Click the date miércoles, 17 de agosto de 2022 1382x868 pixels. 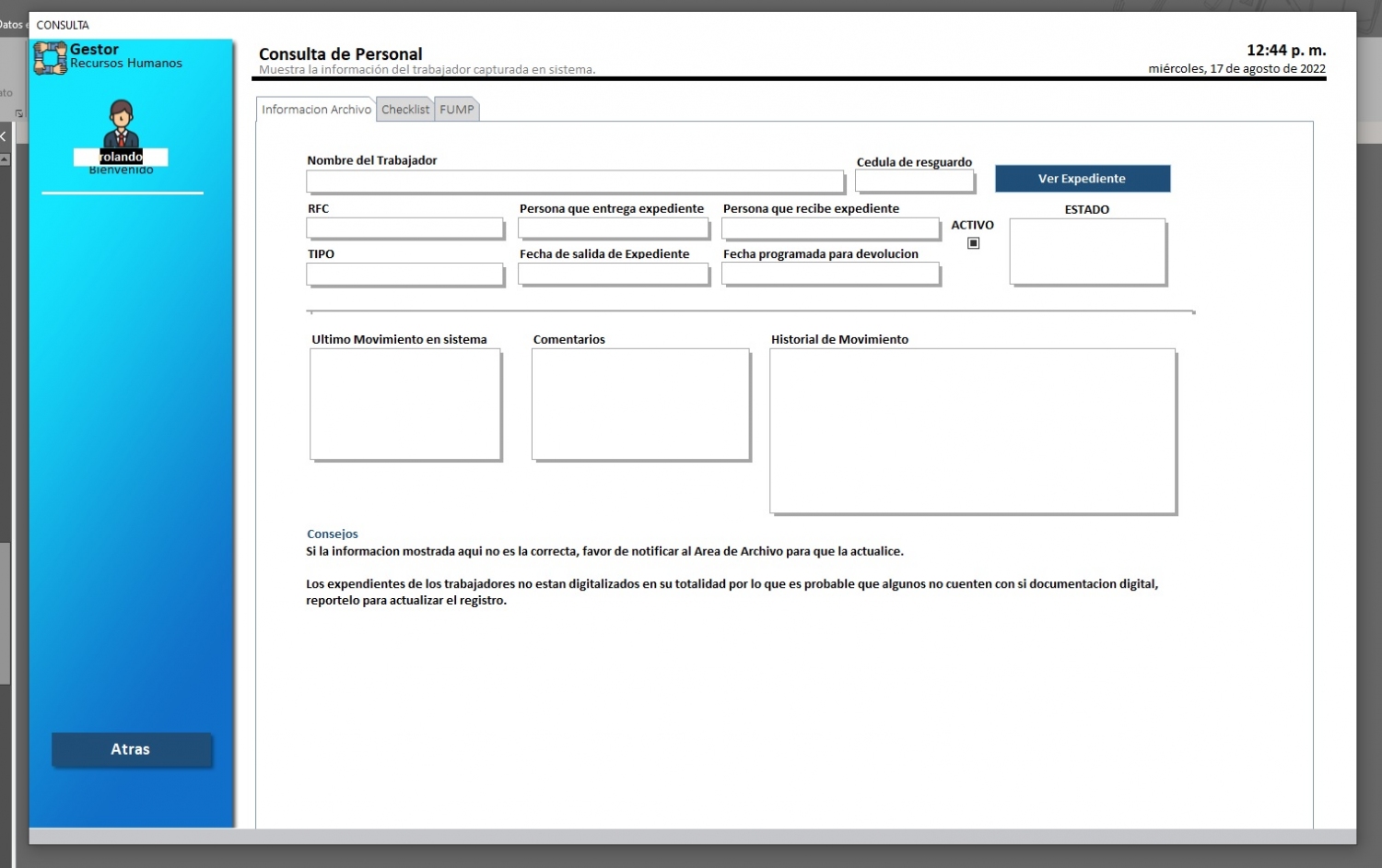point(1236,69)
